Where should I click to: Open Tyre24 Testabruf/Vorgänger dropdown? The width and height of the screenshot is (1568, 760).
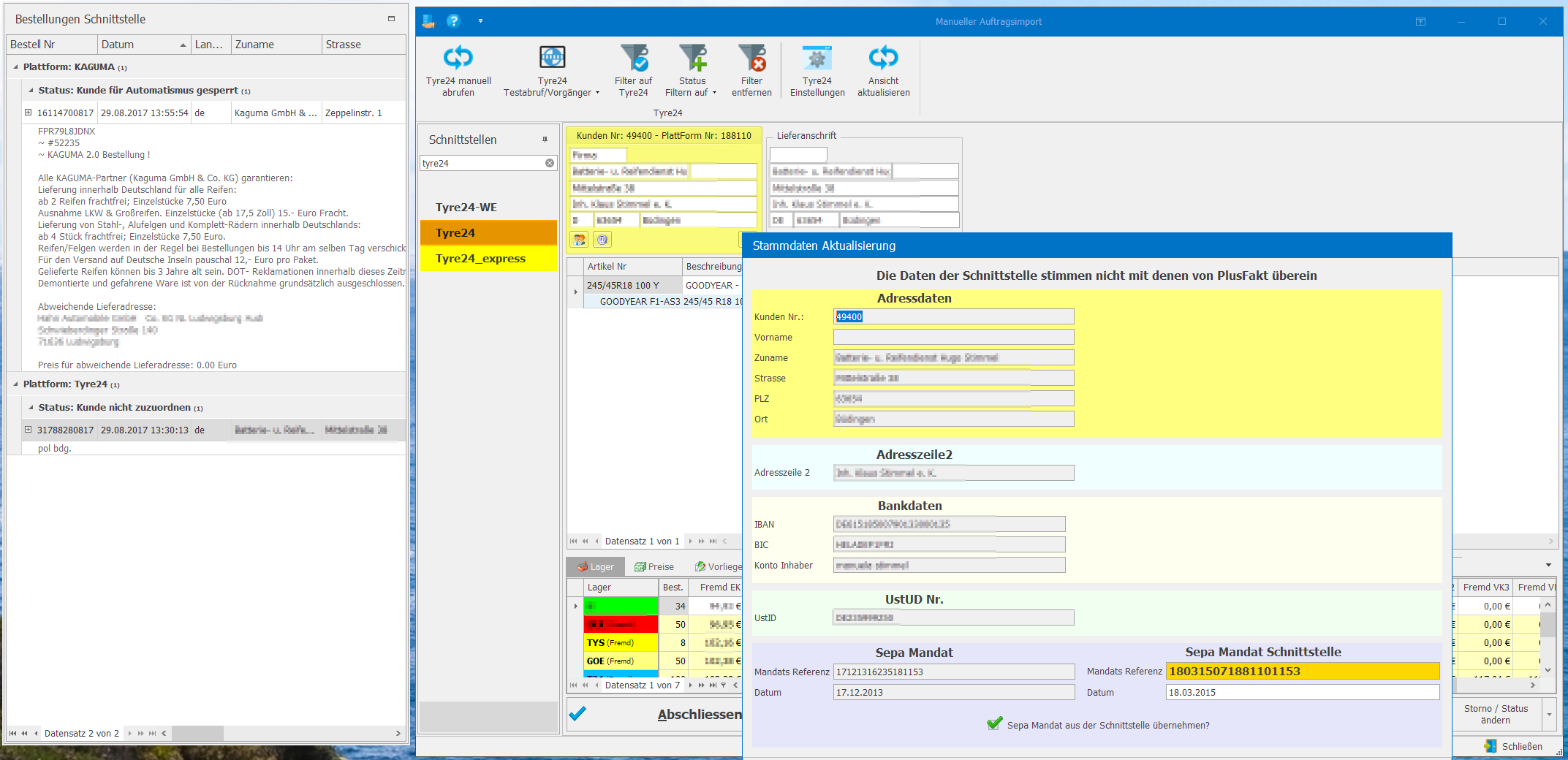click(597, 93)
